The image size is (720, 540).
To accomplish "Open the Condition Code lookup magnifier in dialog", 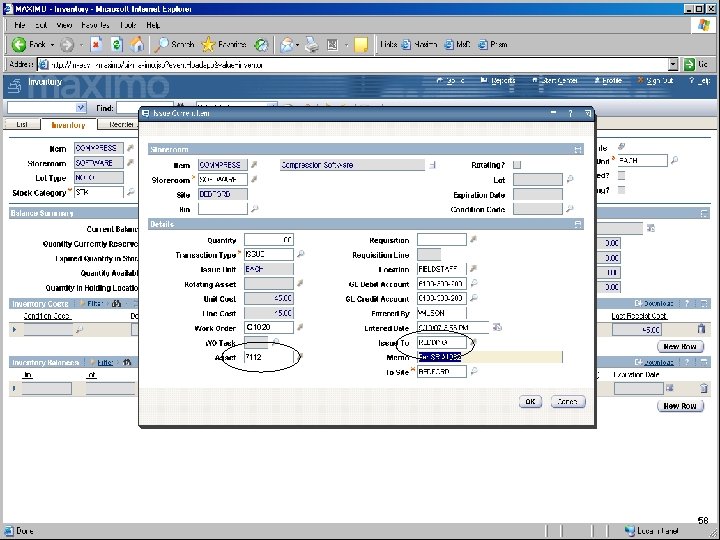I will click(570, 209).
